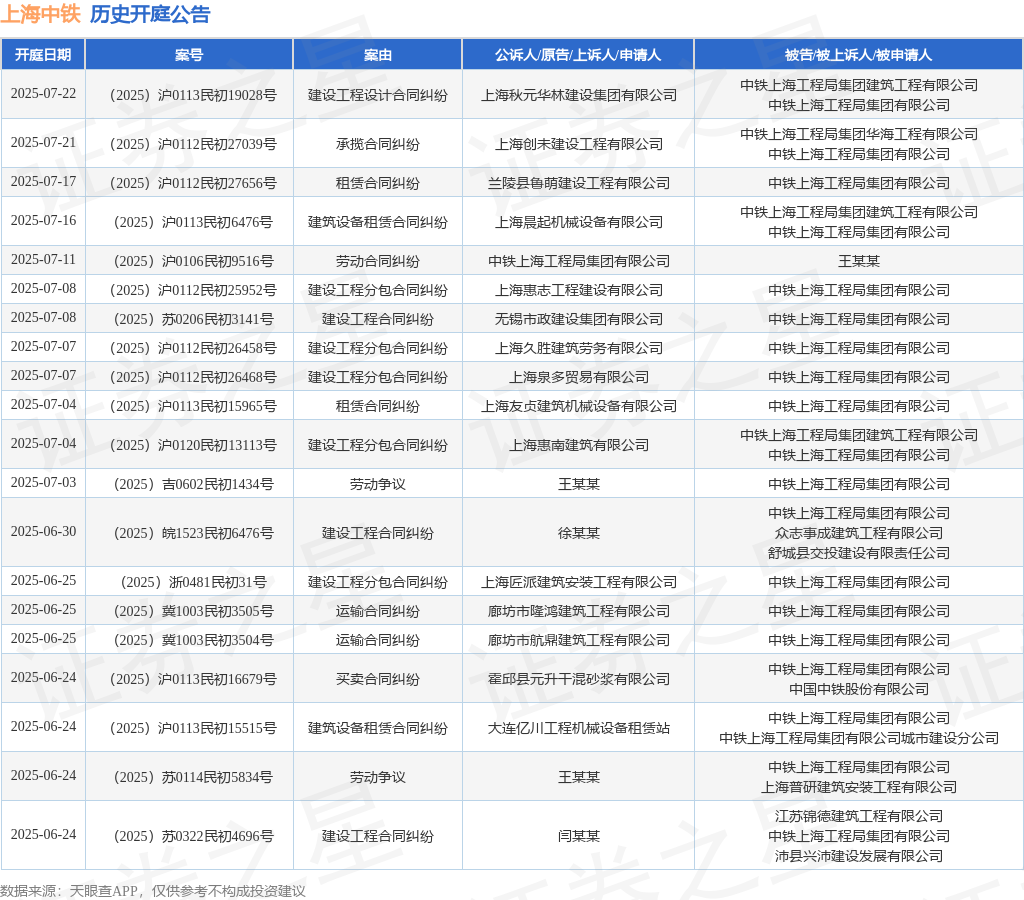The width and height of the screenshot is (1024, 900).
Task: Click defendant 王某某 in 2025-07-11 row
Action: (859, 262)
